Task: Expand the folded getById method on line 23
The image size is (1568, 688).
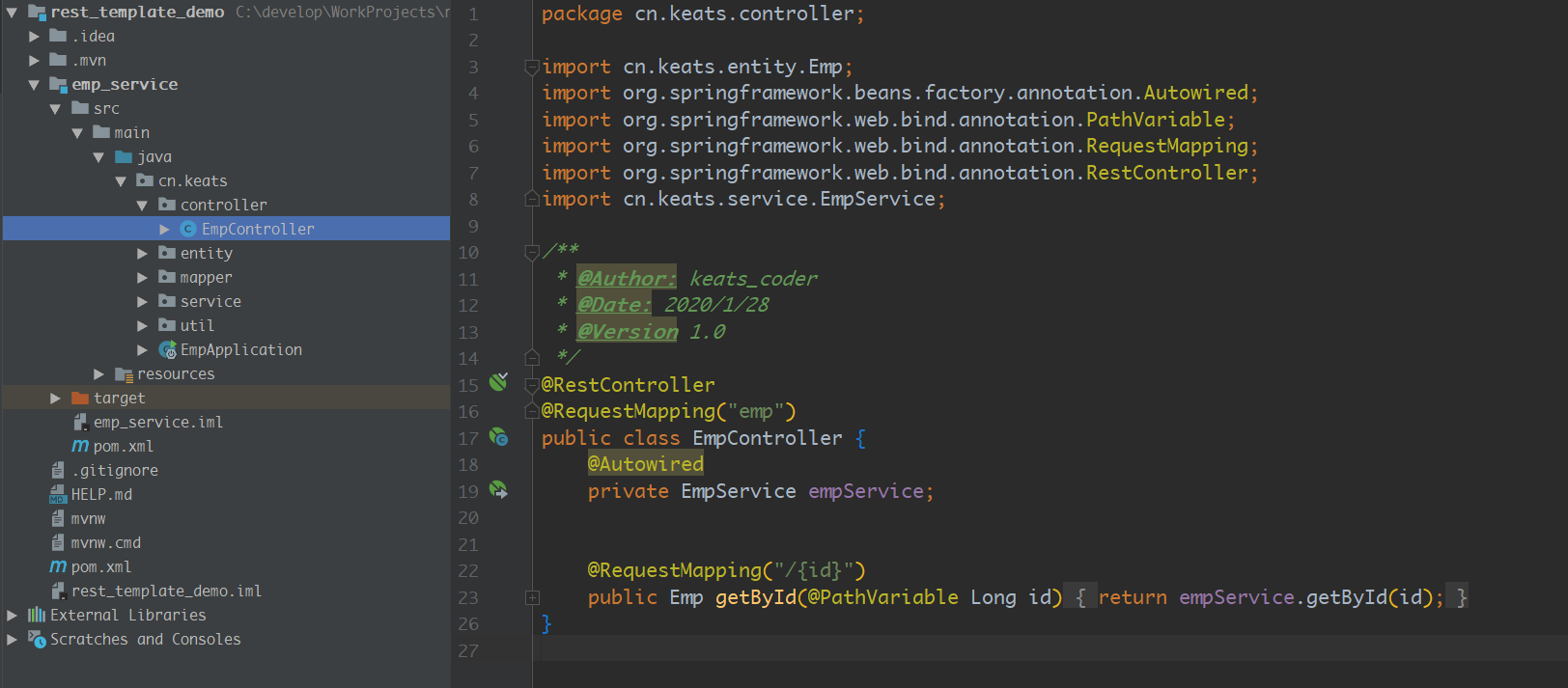Action: point(532,597)
